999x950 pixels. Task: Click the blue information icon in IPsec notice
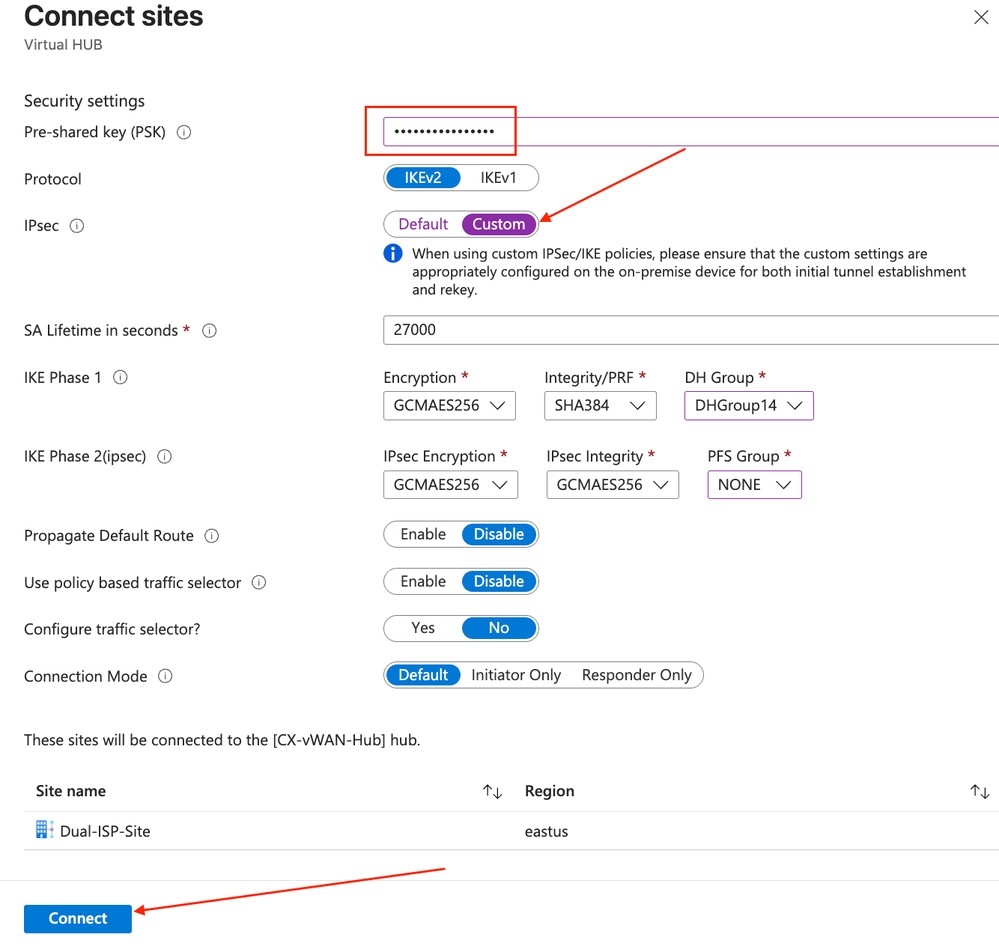[x=393, y=254]
